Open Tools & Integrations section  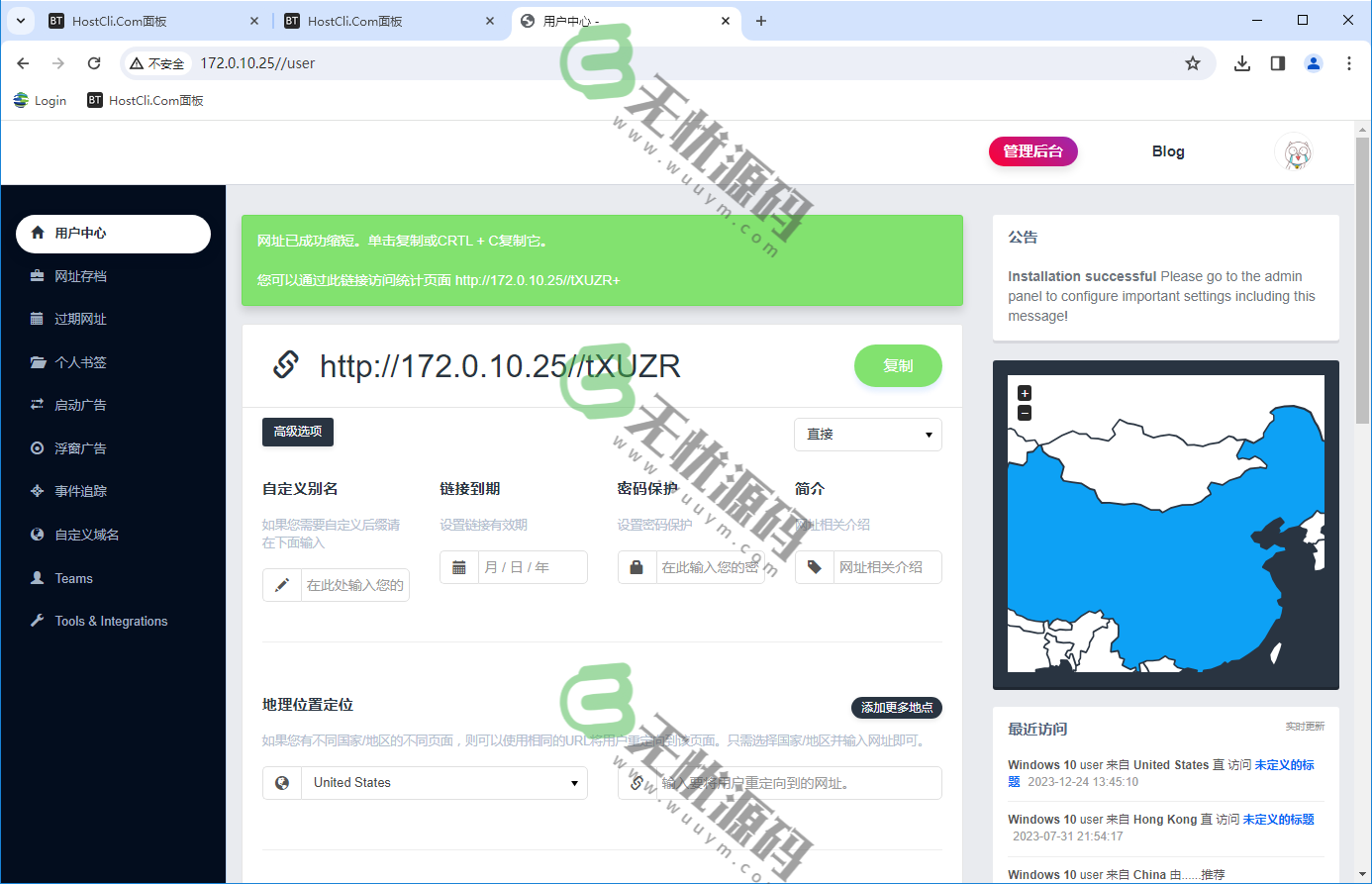pyautogui.click(x=113, y=621)
